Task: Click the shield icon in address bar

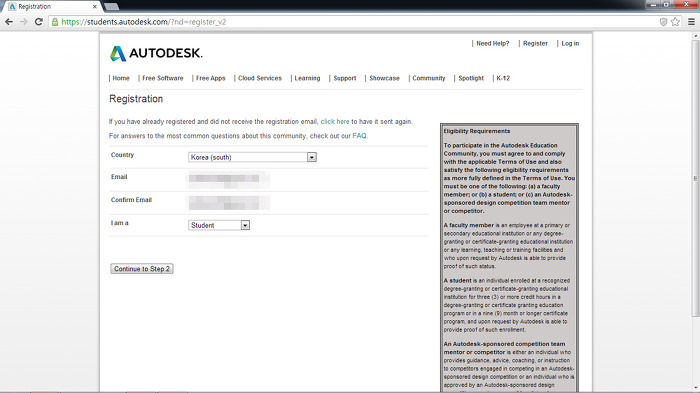Action: point(663,22)
